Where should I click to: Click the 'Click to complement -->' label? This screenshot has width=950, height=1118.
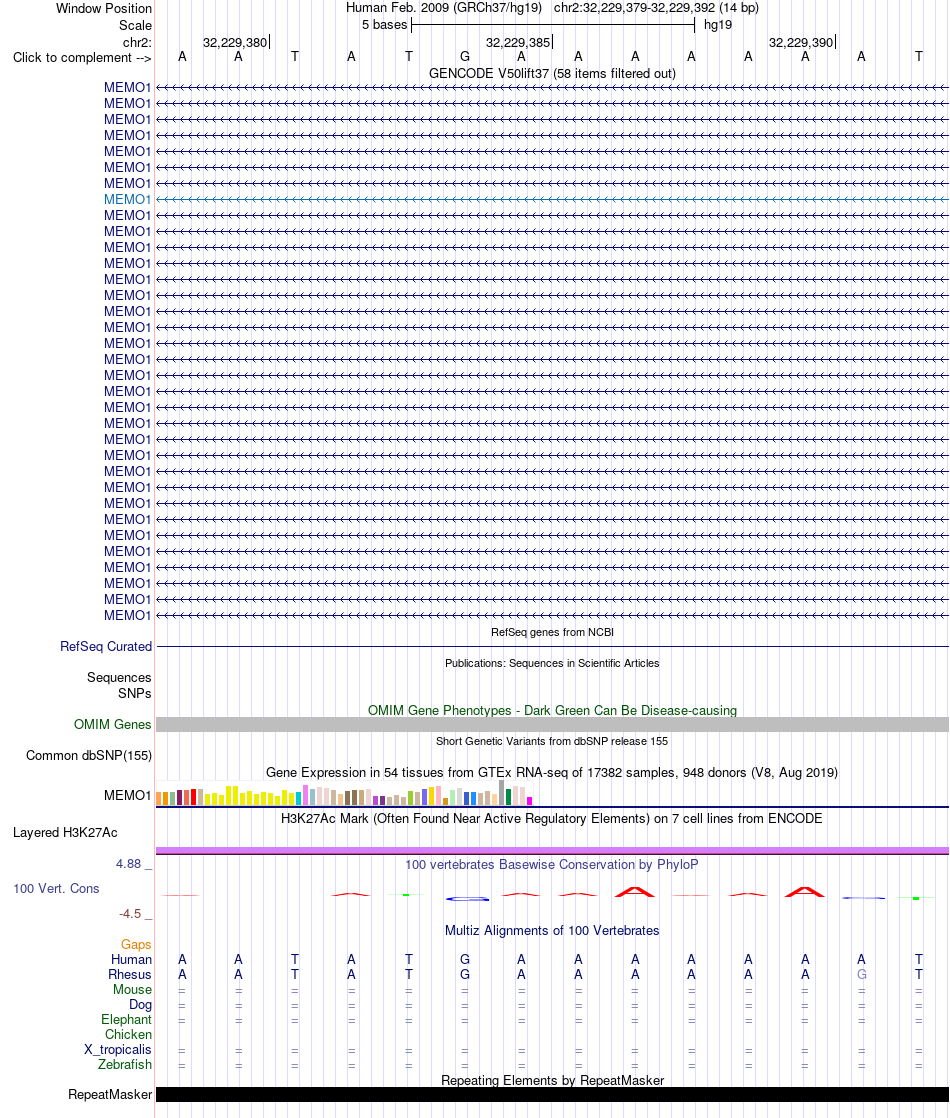pos(82,58)
